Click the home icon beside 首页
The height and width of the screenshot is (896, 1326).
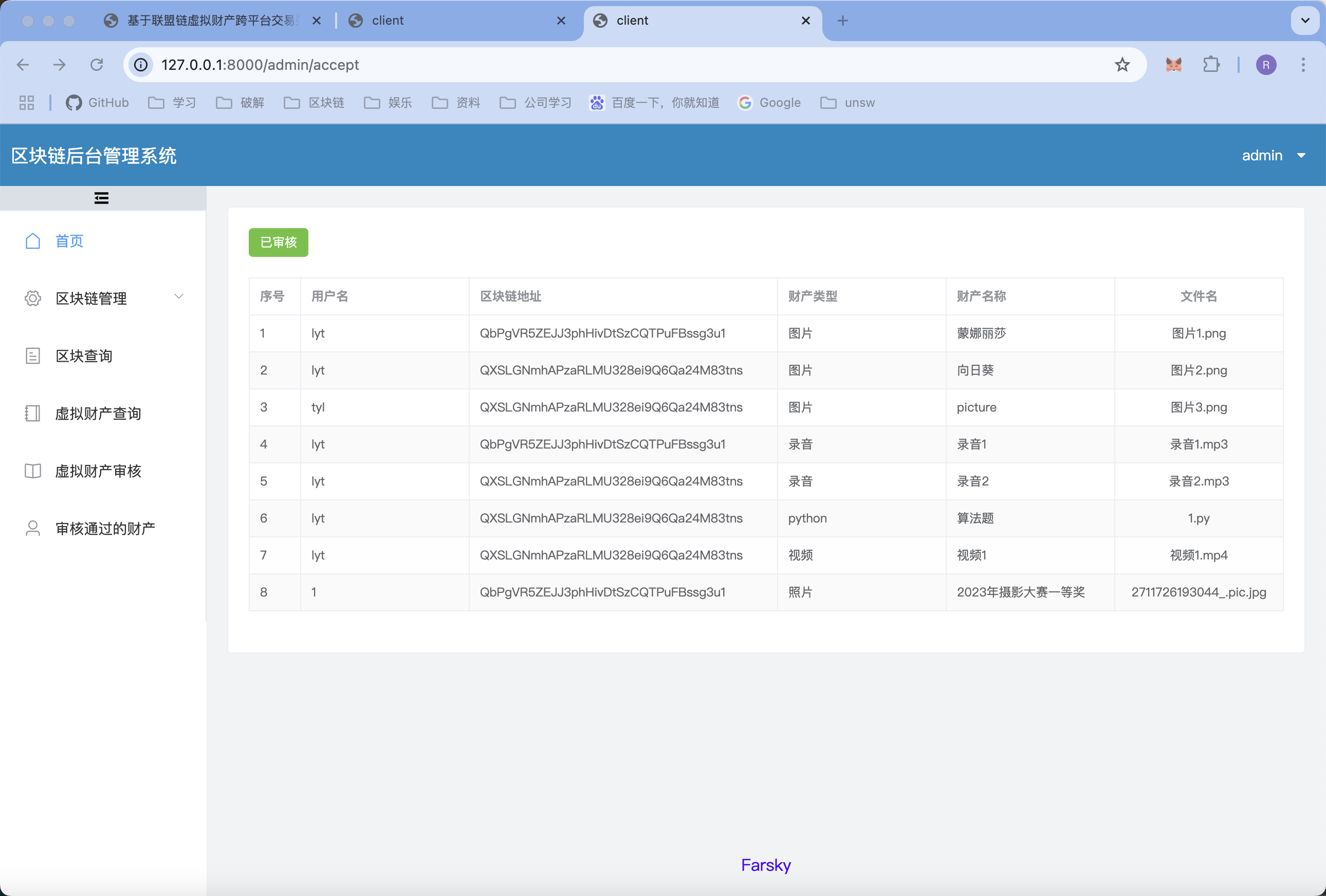(33, 241)
